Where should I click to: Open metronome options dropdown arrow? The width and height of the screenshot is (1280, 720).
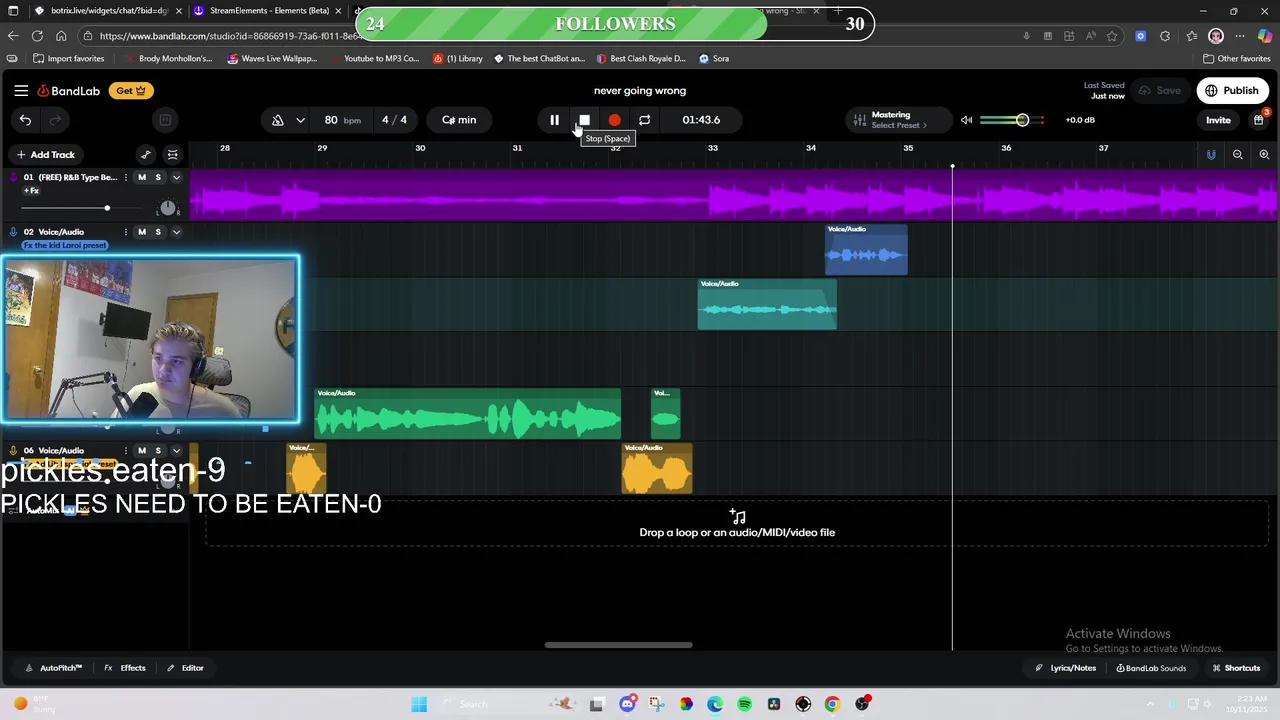click(x=300, y=120)
